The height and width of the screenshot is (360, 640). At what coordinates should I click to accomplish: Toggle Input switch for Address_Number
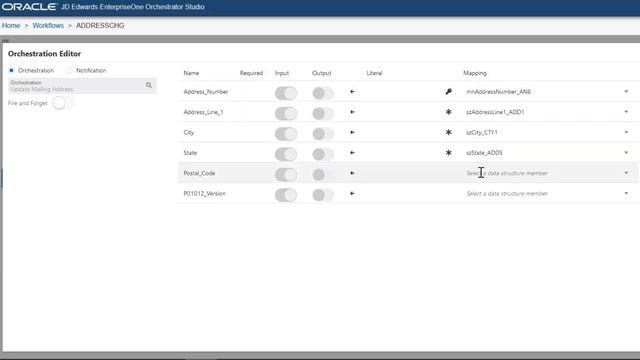coord(286,93)
